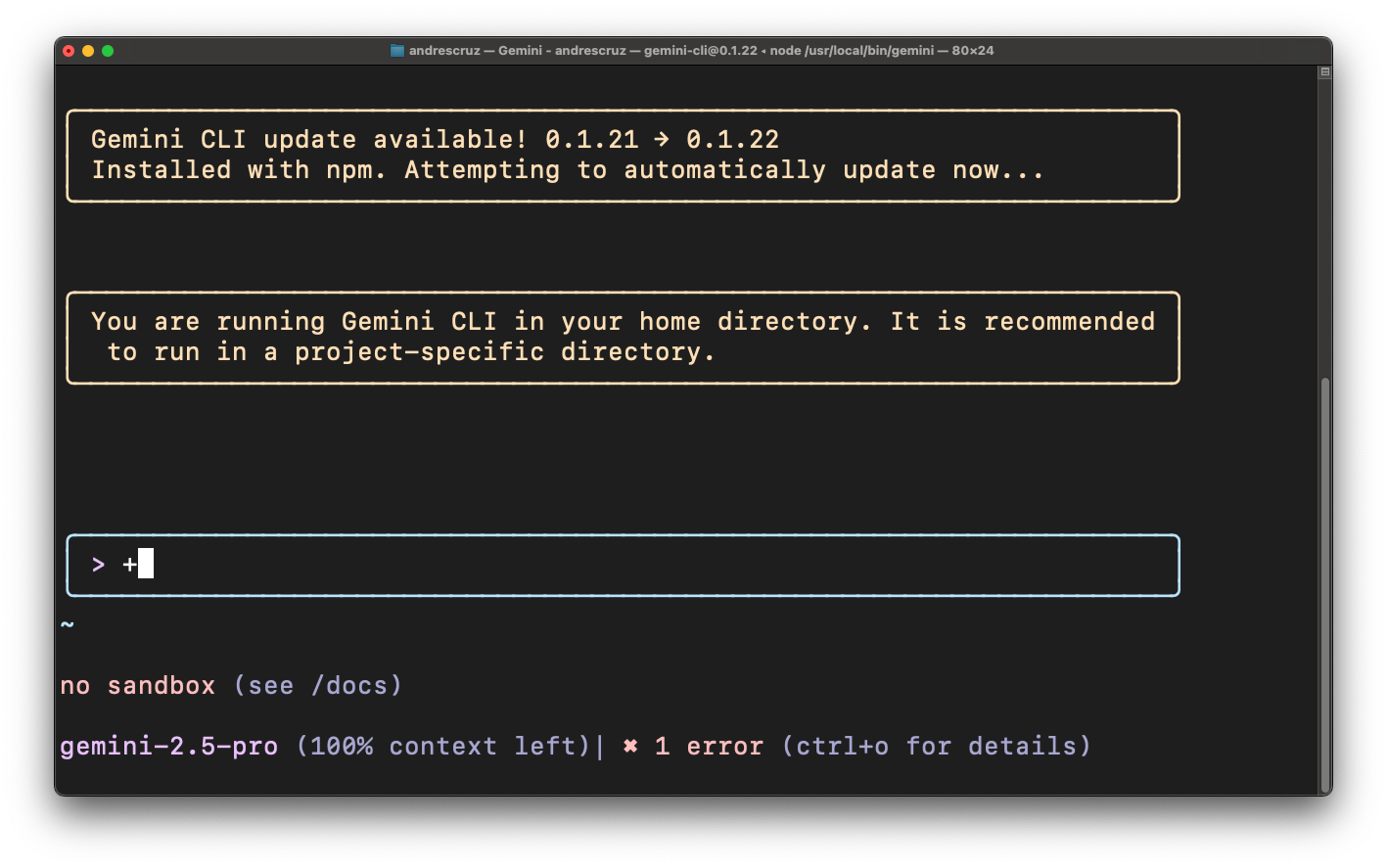Click '(ctrl+o for details)' hint text
The width and height of the screenshot is (1387, 868).
click(936, 747)
